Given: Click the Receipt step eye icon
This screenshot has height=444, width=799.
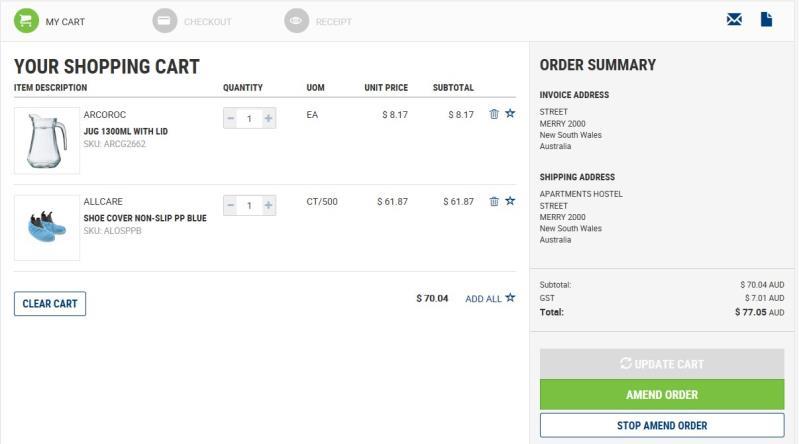Looking at the screenshot, I should tap(296, 21).
